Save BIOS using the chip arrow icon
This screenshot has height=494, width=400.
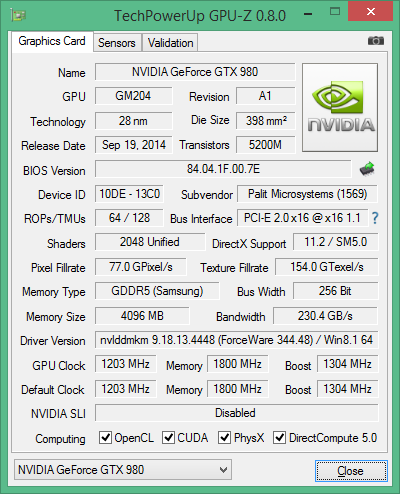pos(367,169)
